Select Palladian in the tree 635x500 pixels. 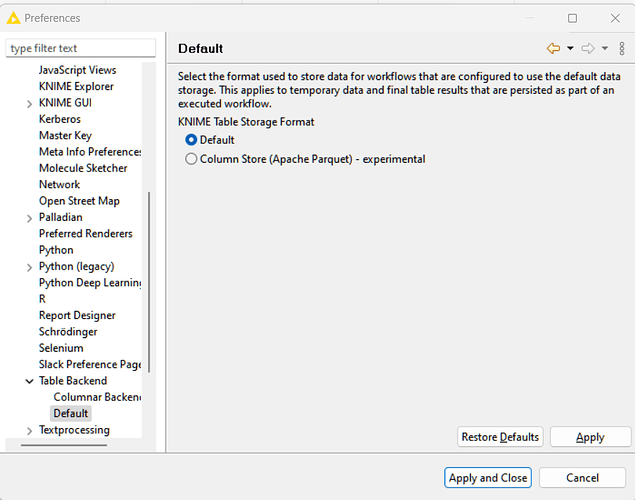(x=60, y=217)
